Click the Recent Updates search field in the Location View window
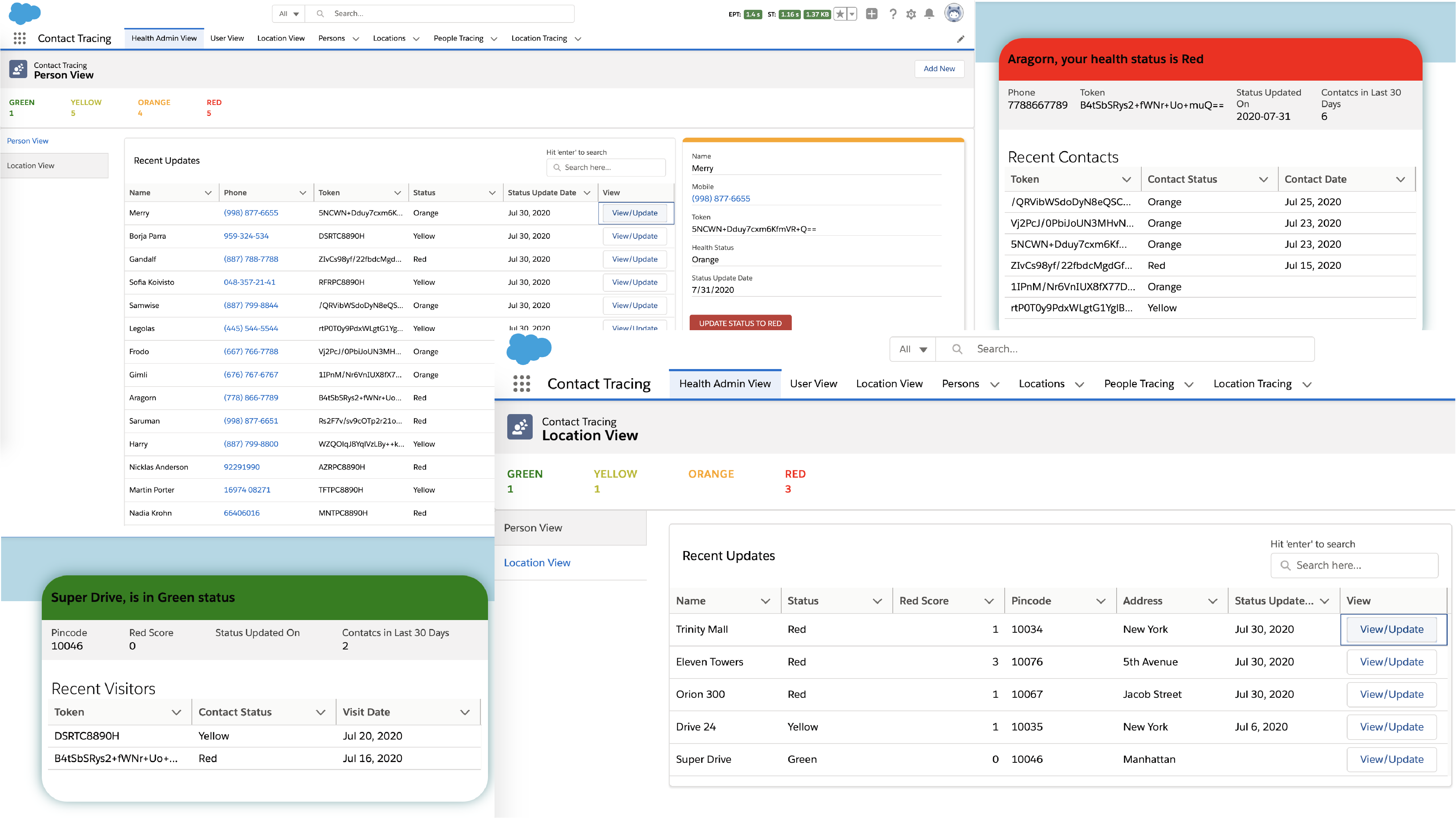Screen dimensions: 1456x818 [1354, 566]
